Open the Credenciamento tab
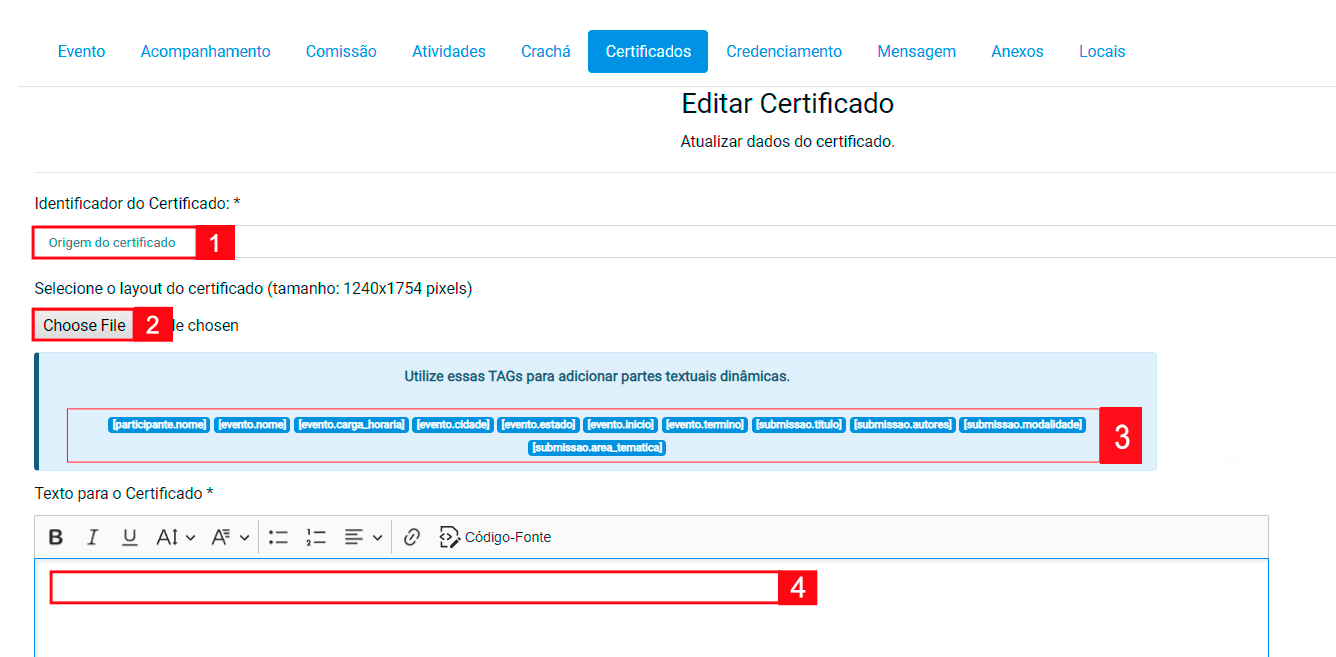The height and width of the screenshot is (657, 1336). pos(784,51)
